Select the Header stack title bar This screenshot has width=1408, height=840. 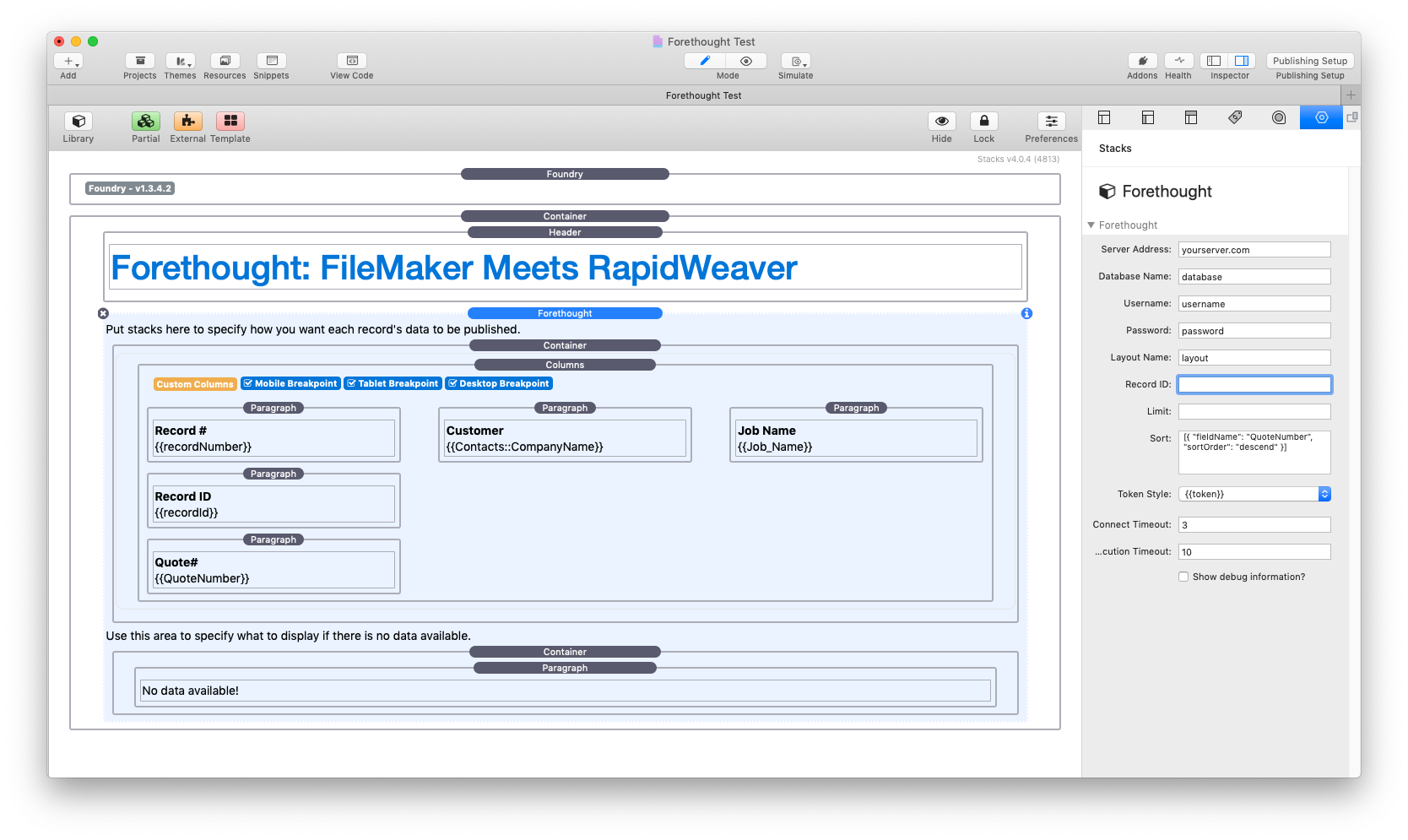tap(565, 232)
